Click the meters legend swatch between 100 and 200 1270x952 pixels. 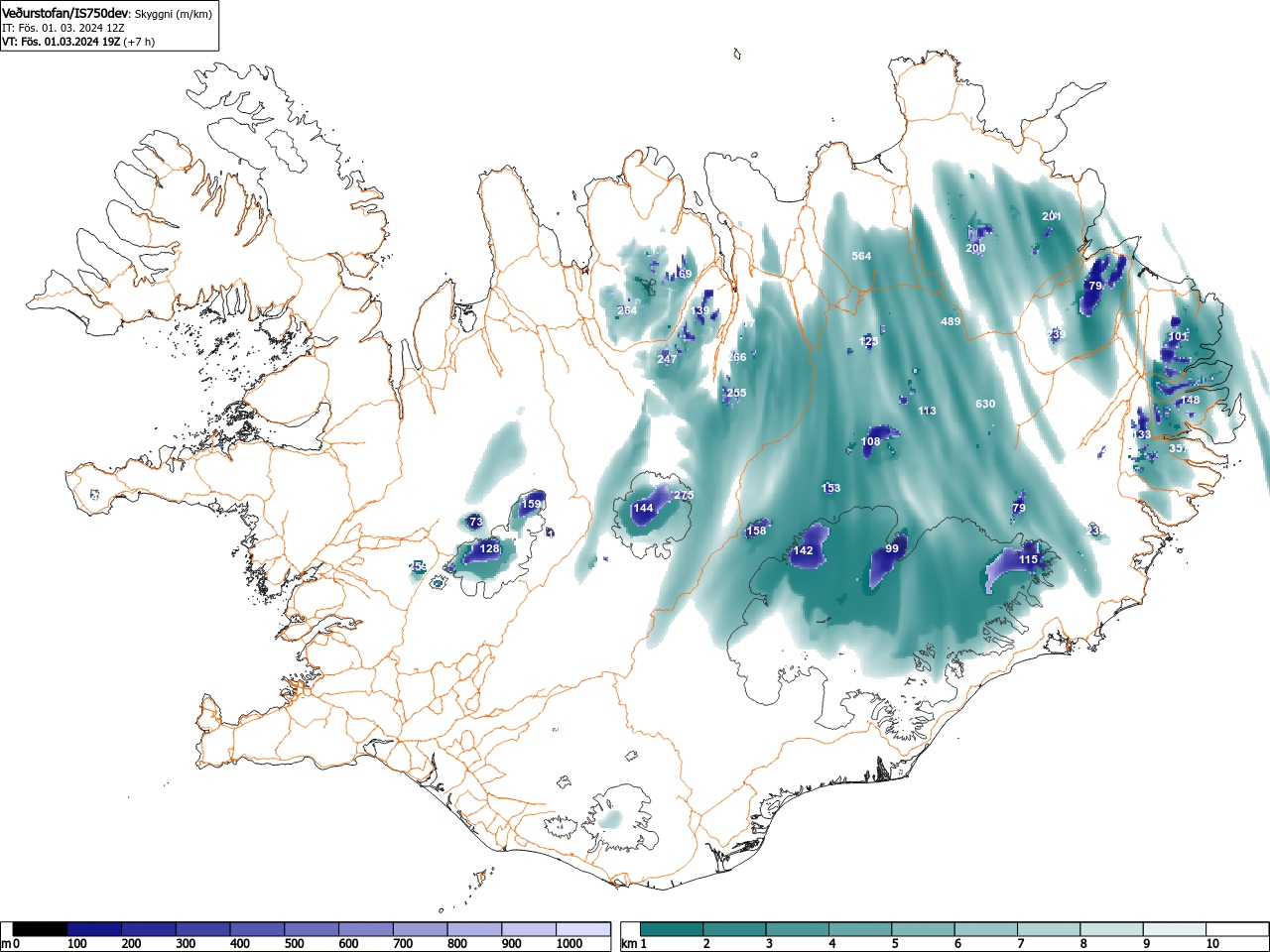(x=94, y=929)
